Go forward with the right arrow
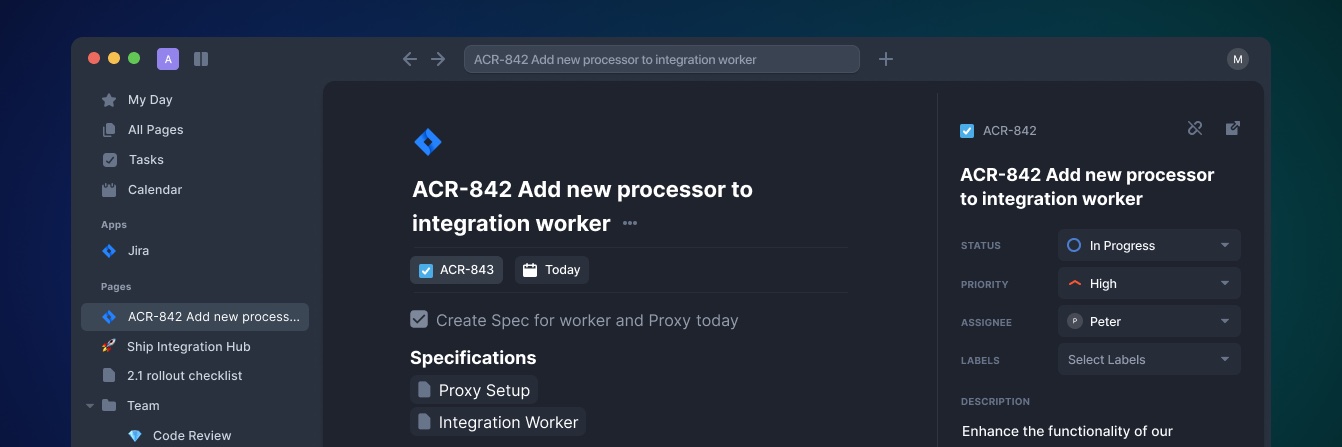Screen dimensions: 1342x447 (x=438, y=59)
